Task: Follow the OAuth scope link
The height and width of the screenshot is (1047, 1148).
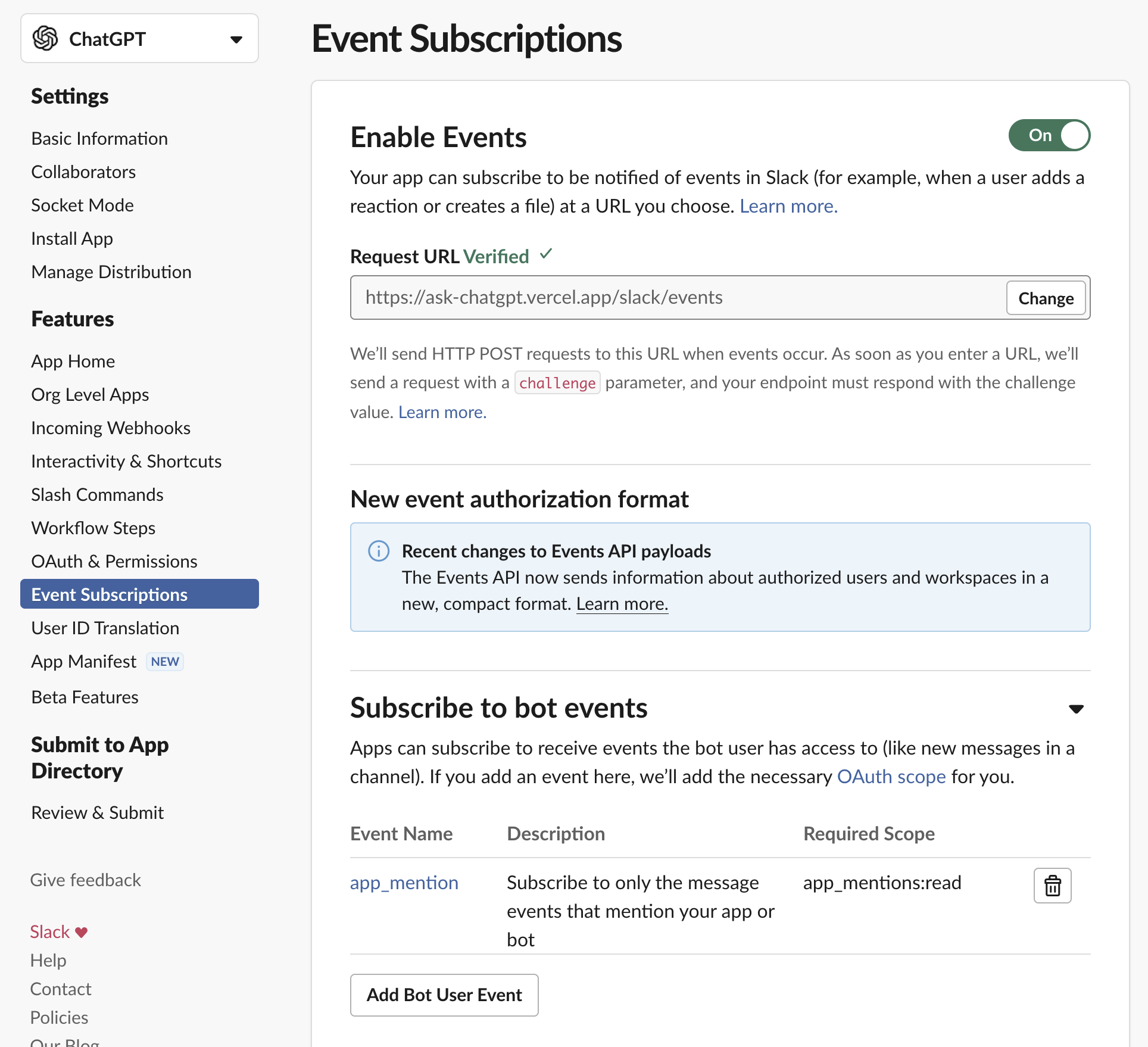Action: [x=891, y=777]
